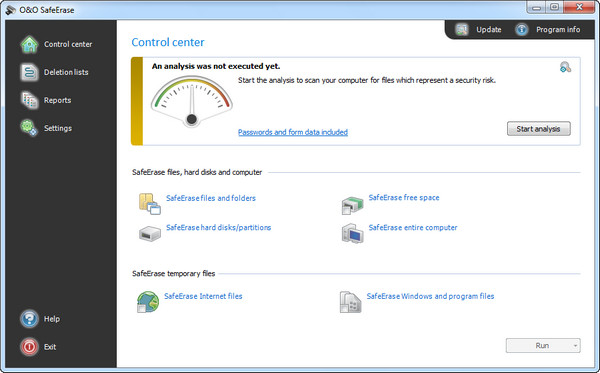Click the Help question mark icon
600x373 pixels.
[29, 319]
